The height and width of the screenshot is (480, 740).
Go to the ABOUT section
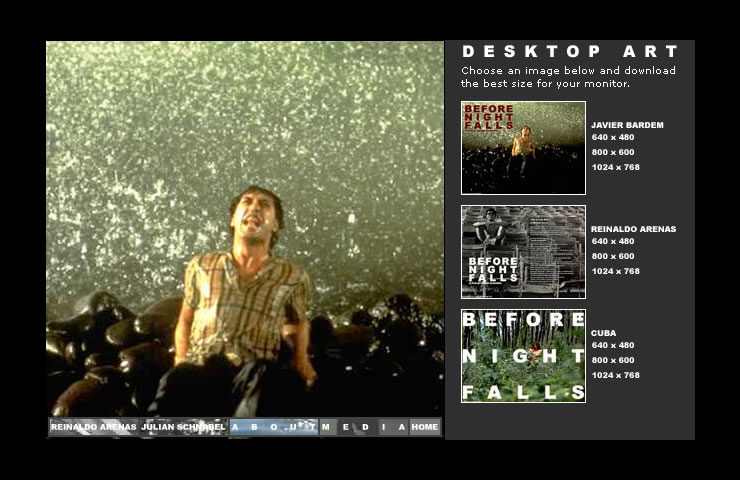point(274,427)
